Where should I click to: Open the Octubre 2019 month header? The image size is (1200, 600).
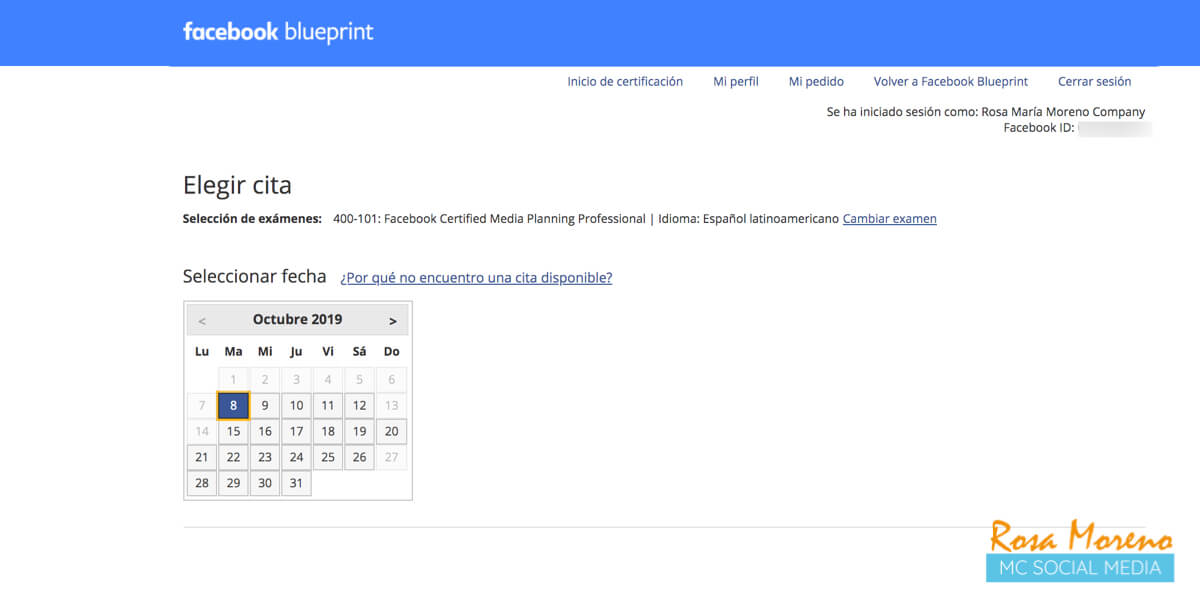[298, 319]
